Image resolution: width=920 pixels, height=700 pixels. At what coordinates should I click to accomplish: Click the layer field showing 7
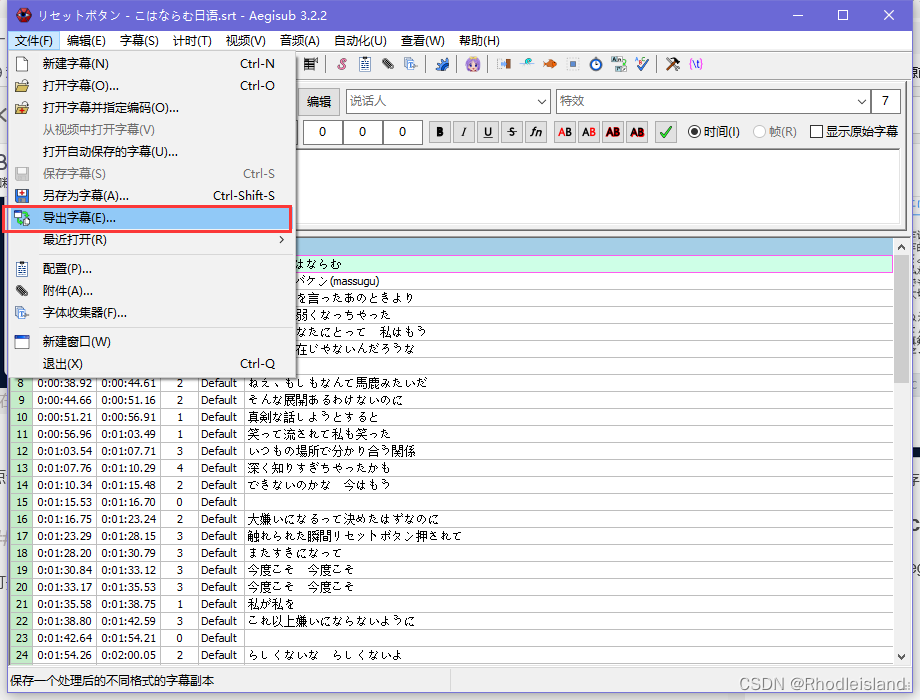pyautogui.click(x=885, y=102)
